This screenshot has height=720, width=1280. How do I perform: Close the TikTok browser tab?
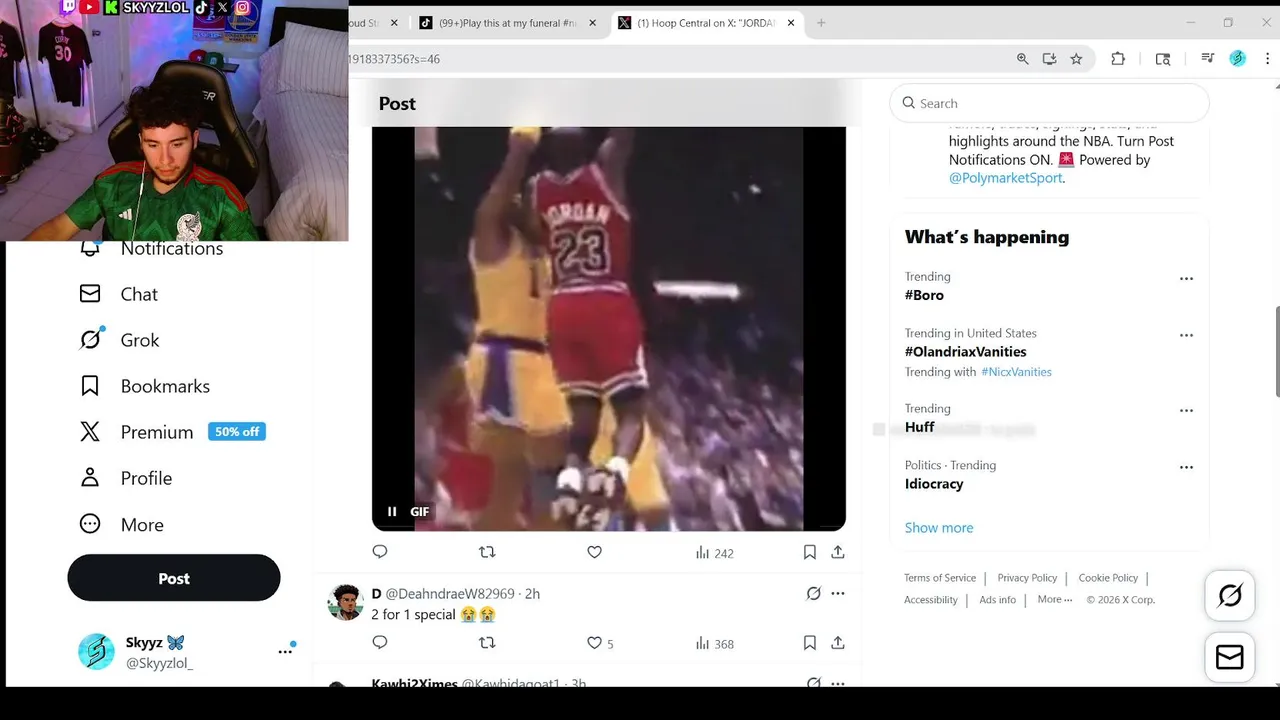click(x=592, y=23)
